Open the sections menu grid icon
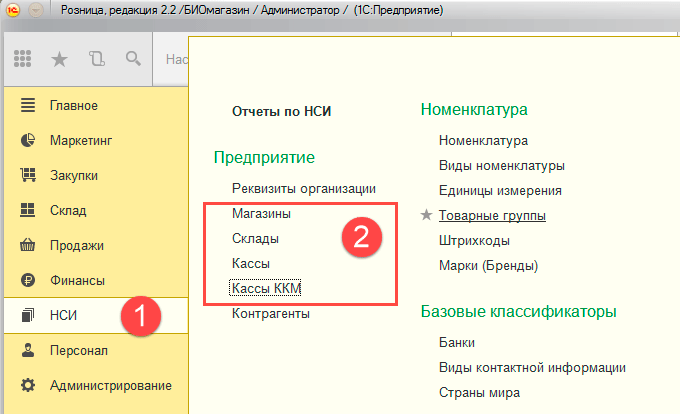This screenshot has width=680, height=414. click(23, 59)
